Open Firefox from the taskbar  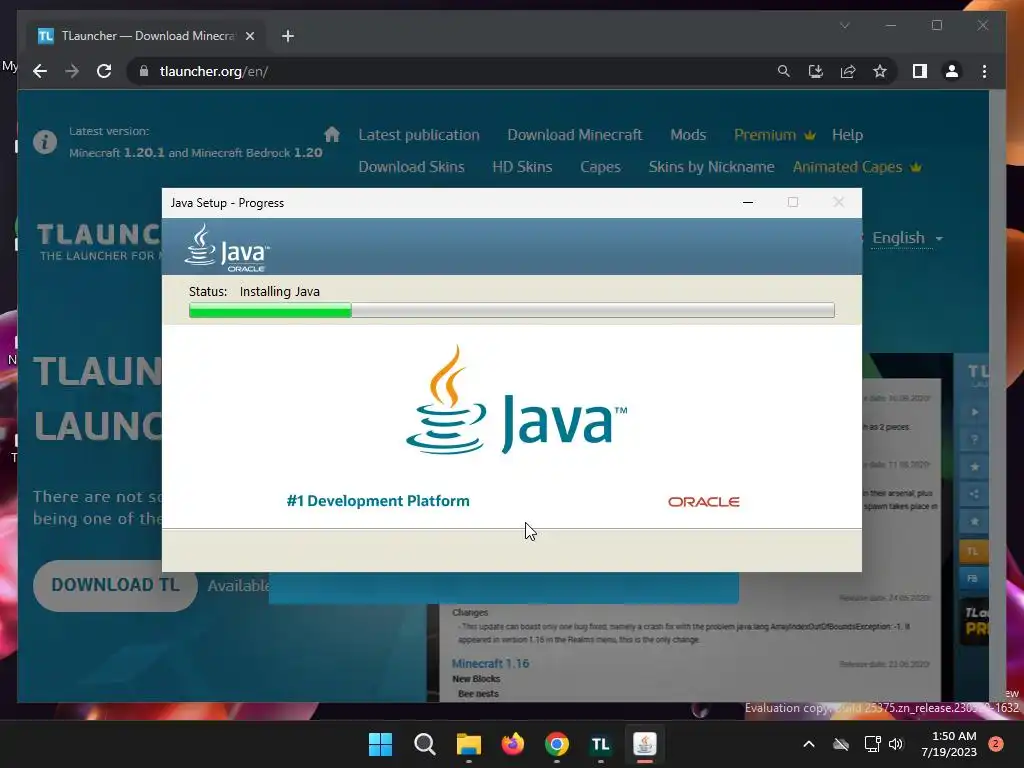pyautogui.click(x=513, y=744)
